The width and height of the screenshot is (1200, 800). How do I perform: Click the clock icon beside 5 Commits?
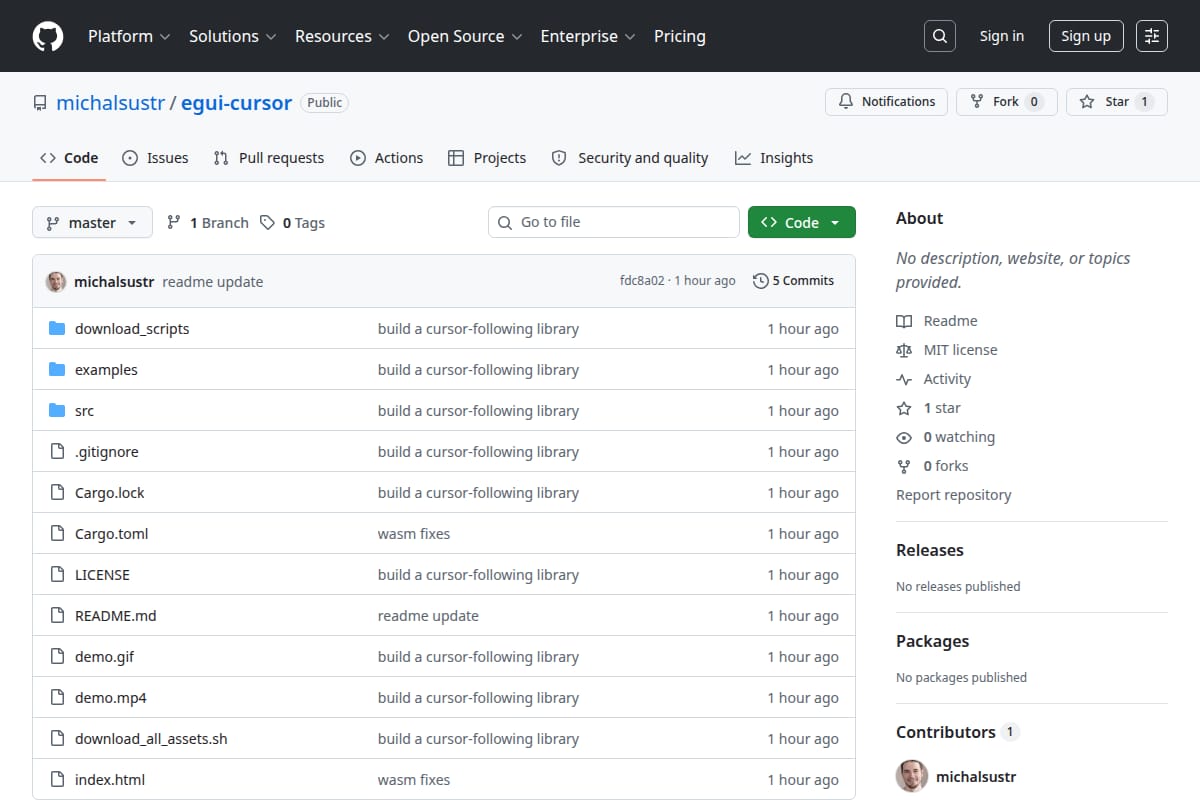(761, 281)
